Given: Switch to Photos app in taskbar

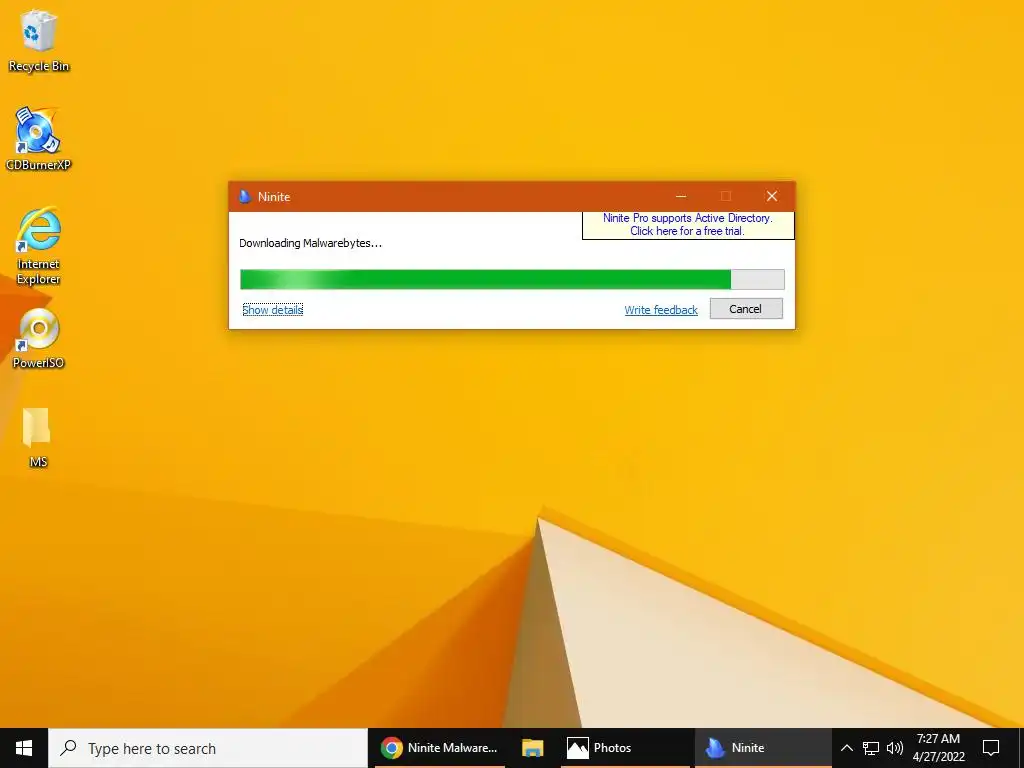Looking at the screenshot, I should point(625,748).
